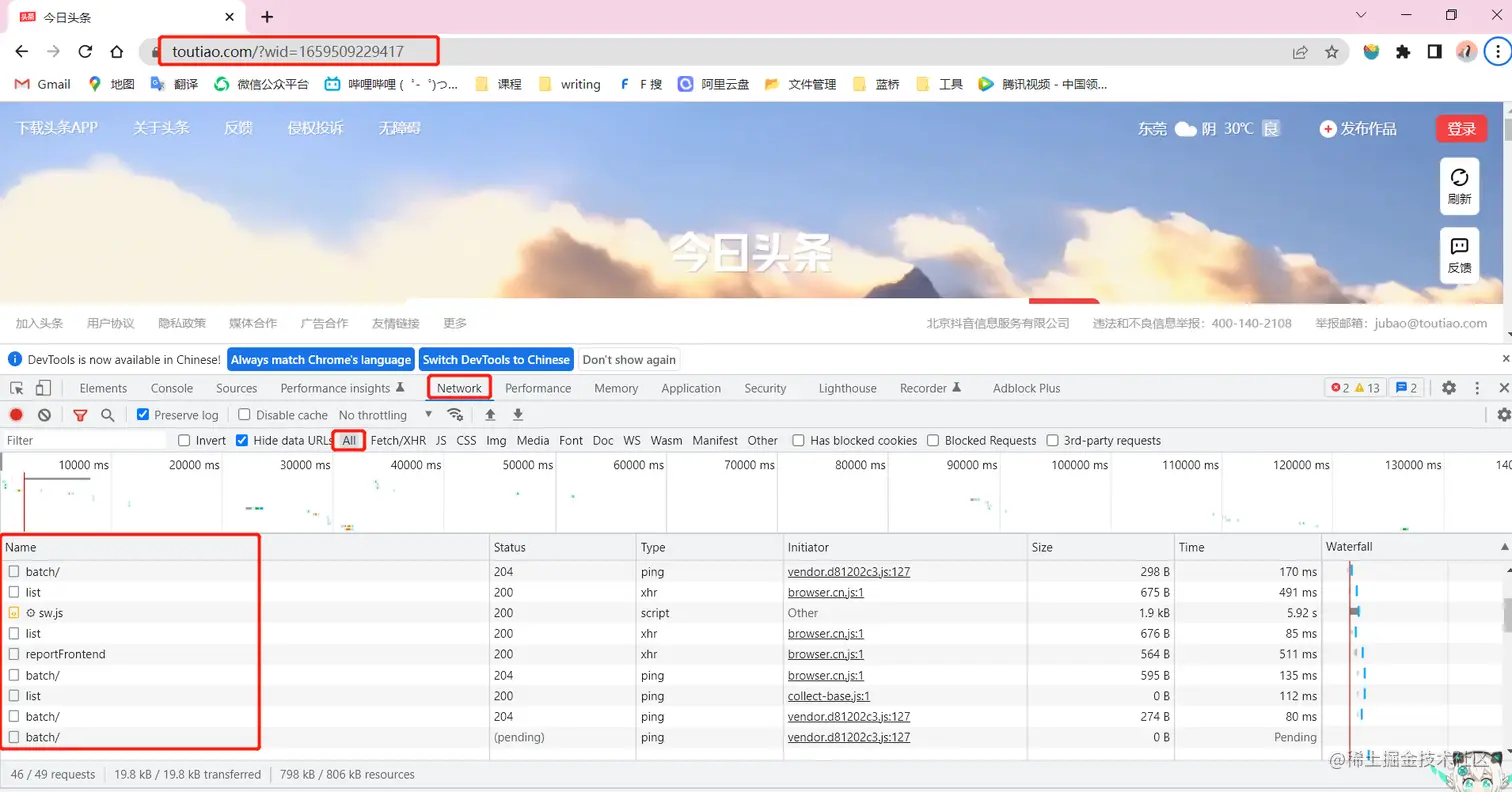The width and height of the screenshot is (1512, 792).
Task: Clear the network log
Action: (44, 415)
